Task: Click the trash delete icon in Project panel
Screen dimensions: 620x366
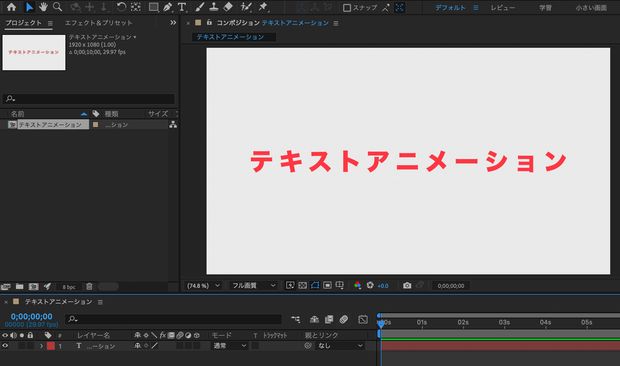Action: pyautogui.click(x=89, y=286)
